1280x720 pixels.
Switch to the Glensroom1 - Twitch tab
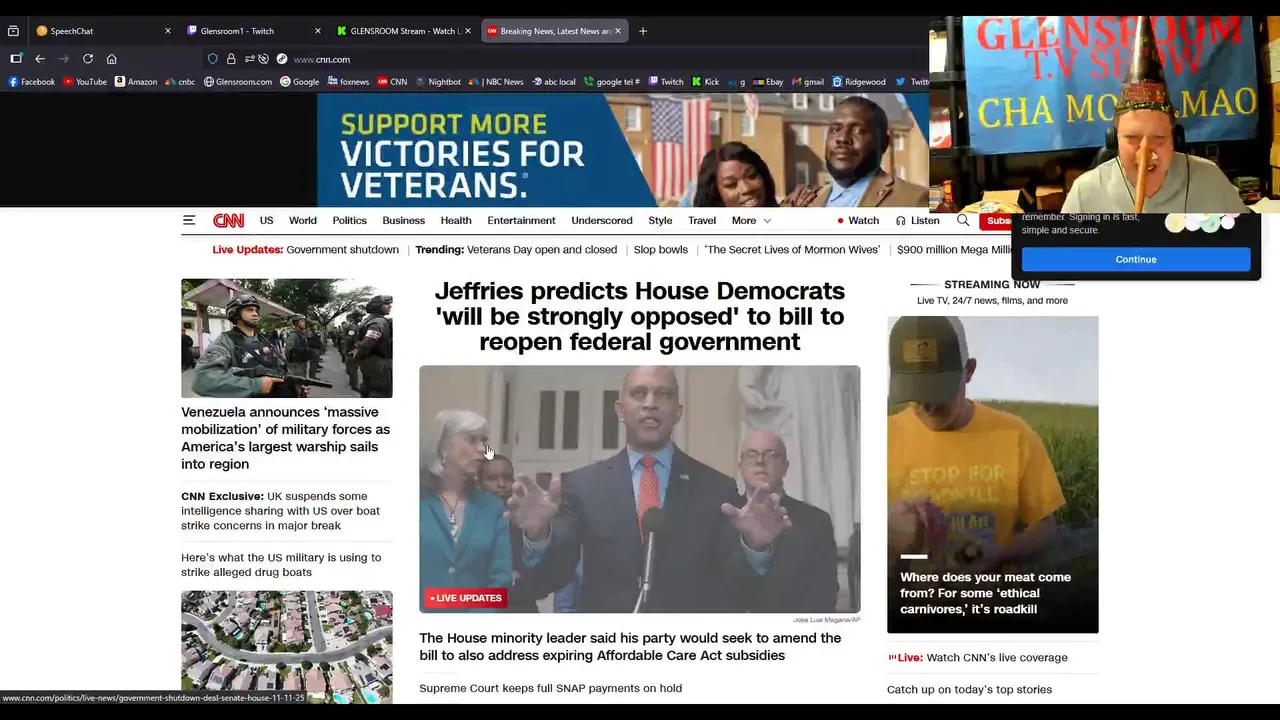254,31
